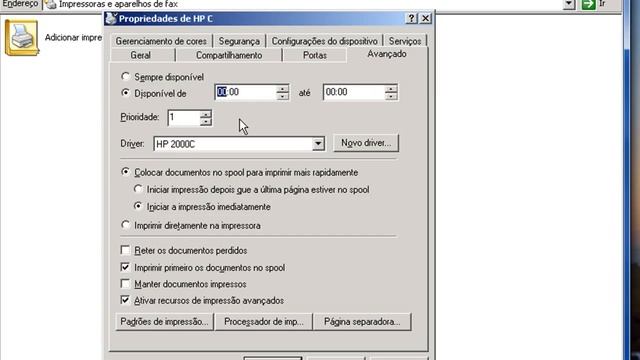This screenshot has height=360, width=640.
Task: Enable Reter os documentos perdidos checkbox
Action: (x=125, y=250)
